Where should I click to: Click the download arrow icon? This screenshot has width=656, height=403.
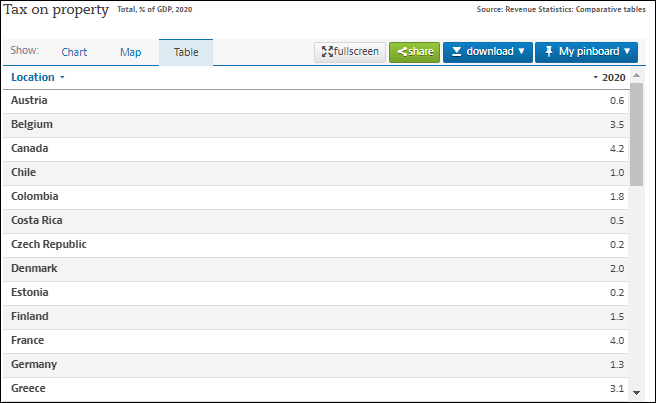pyautogui.click(x=457, y=52)
